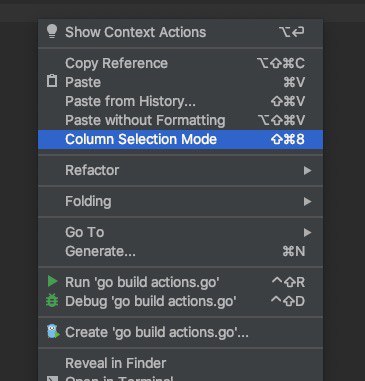Click the green Debug bug icon
The width and height of the screenshot is (365, 381).
[52, 301]
